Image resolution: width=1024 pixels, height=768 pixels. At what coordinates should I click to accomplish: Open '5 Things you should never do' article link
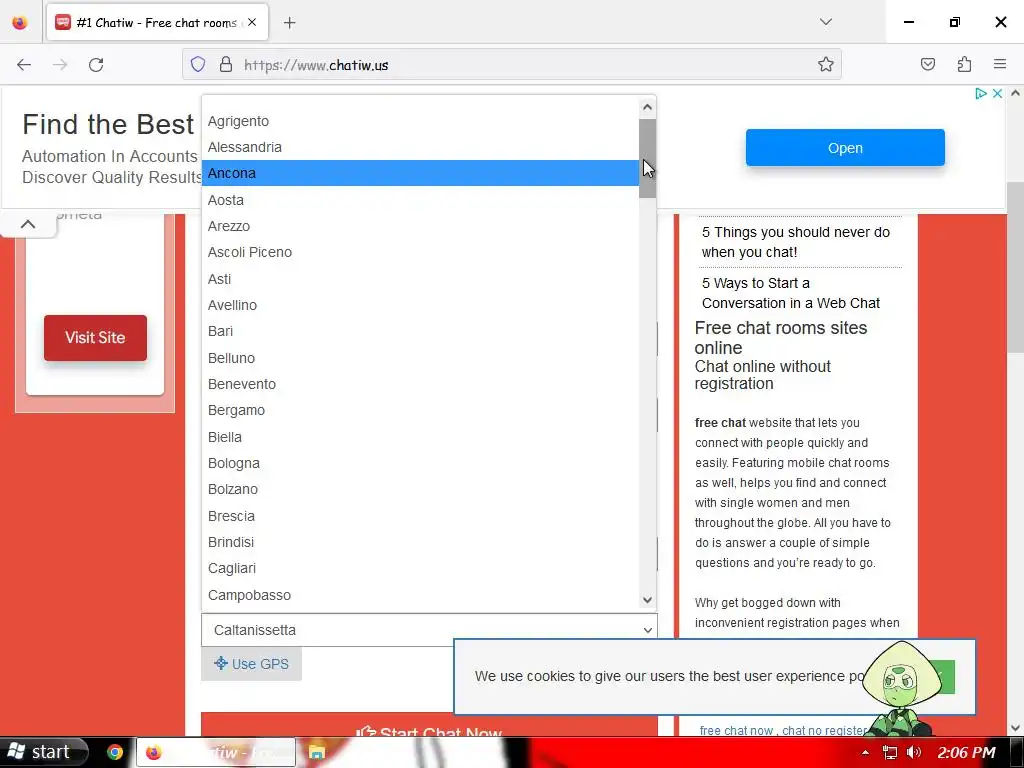click(795, 242)
